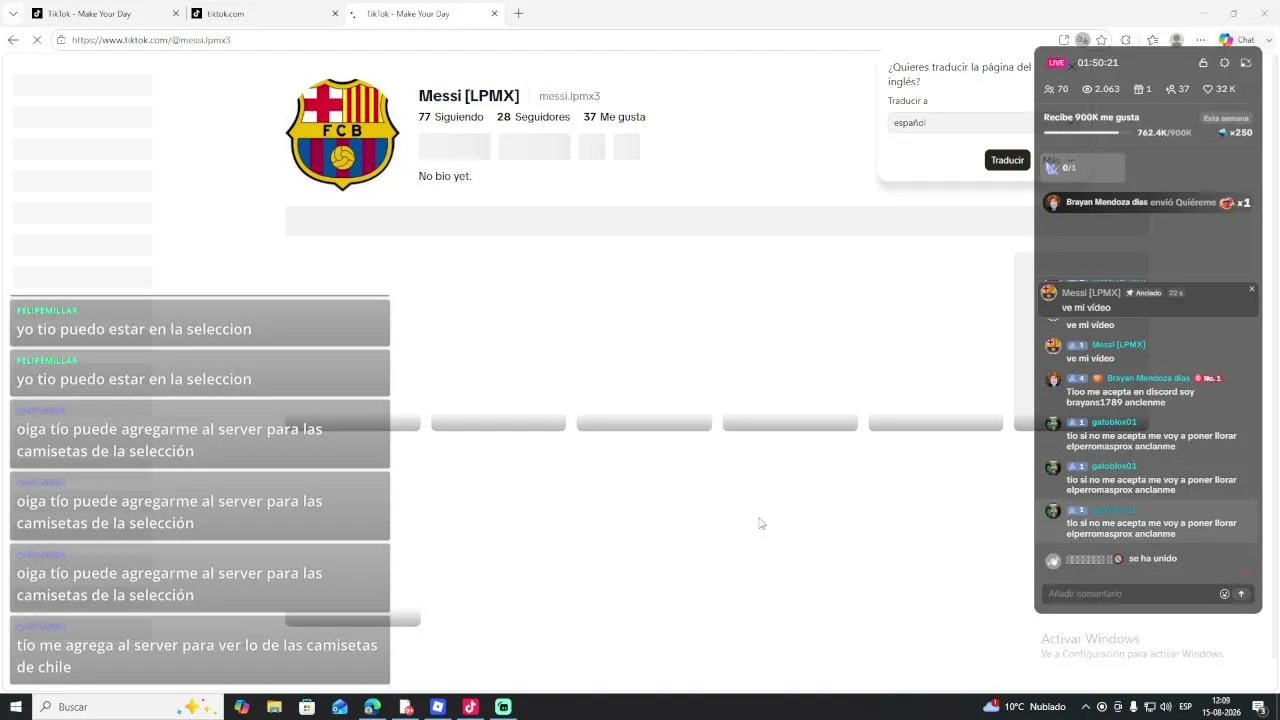The width and height of the screenshot is (1280, 720).
Task: Click the 'No bio yet.' text
Action: point(445,176)
